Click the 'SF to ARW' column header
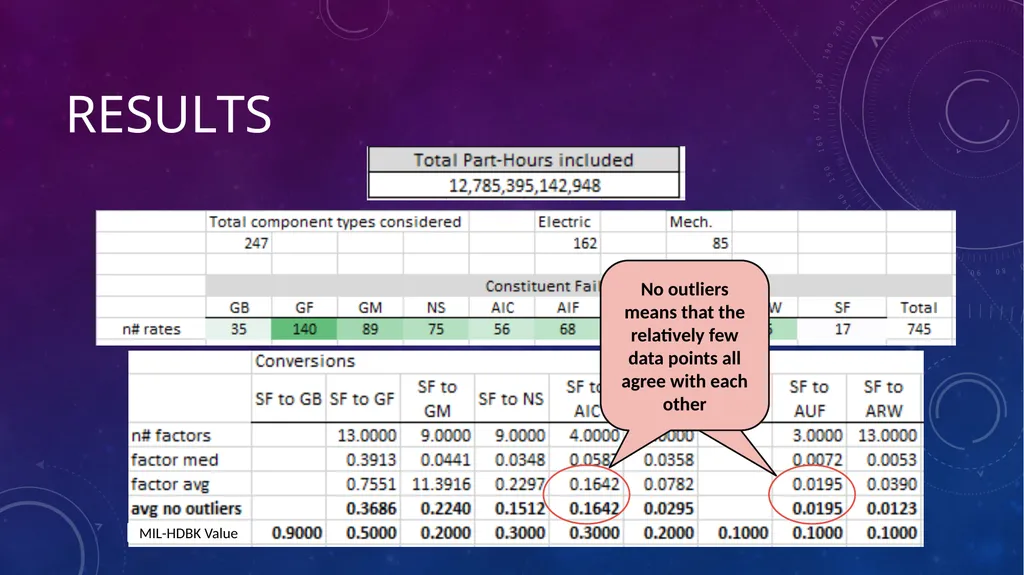 (x=884, y=399)
